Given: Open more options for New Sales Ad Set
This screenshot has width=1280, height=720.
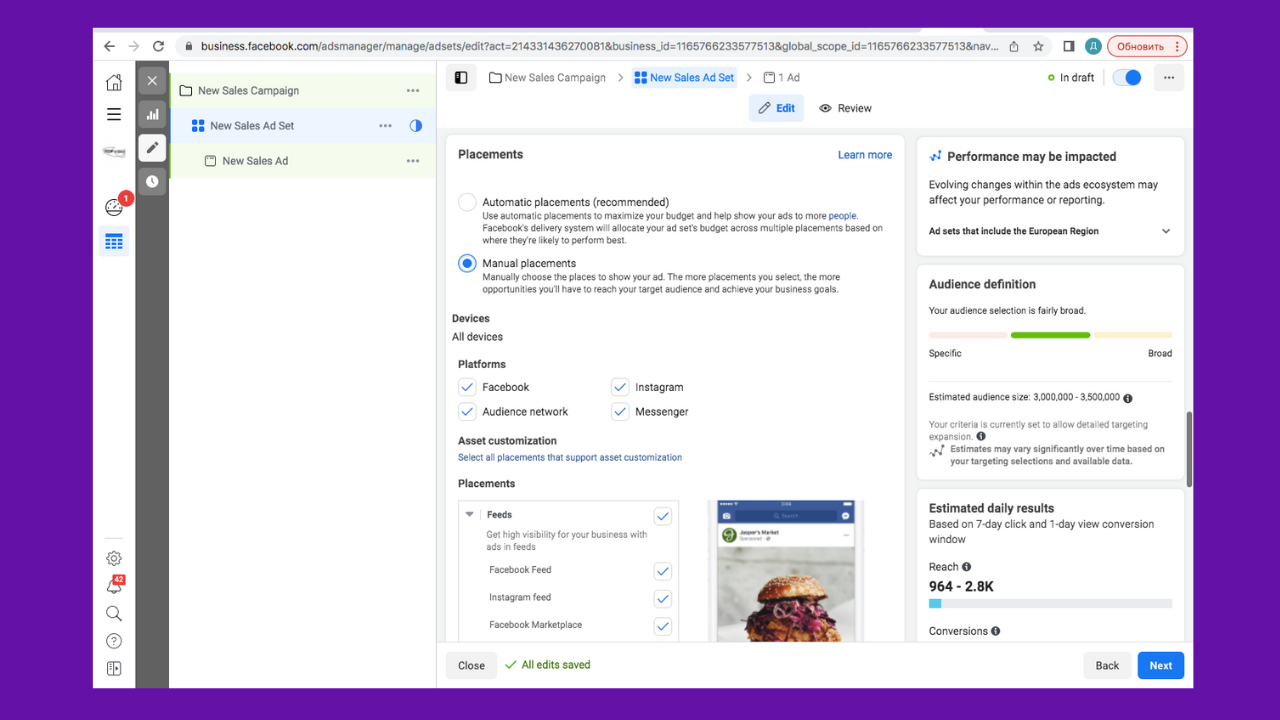Looking at the screenshot, I should (386, 126).
